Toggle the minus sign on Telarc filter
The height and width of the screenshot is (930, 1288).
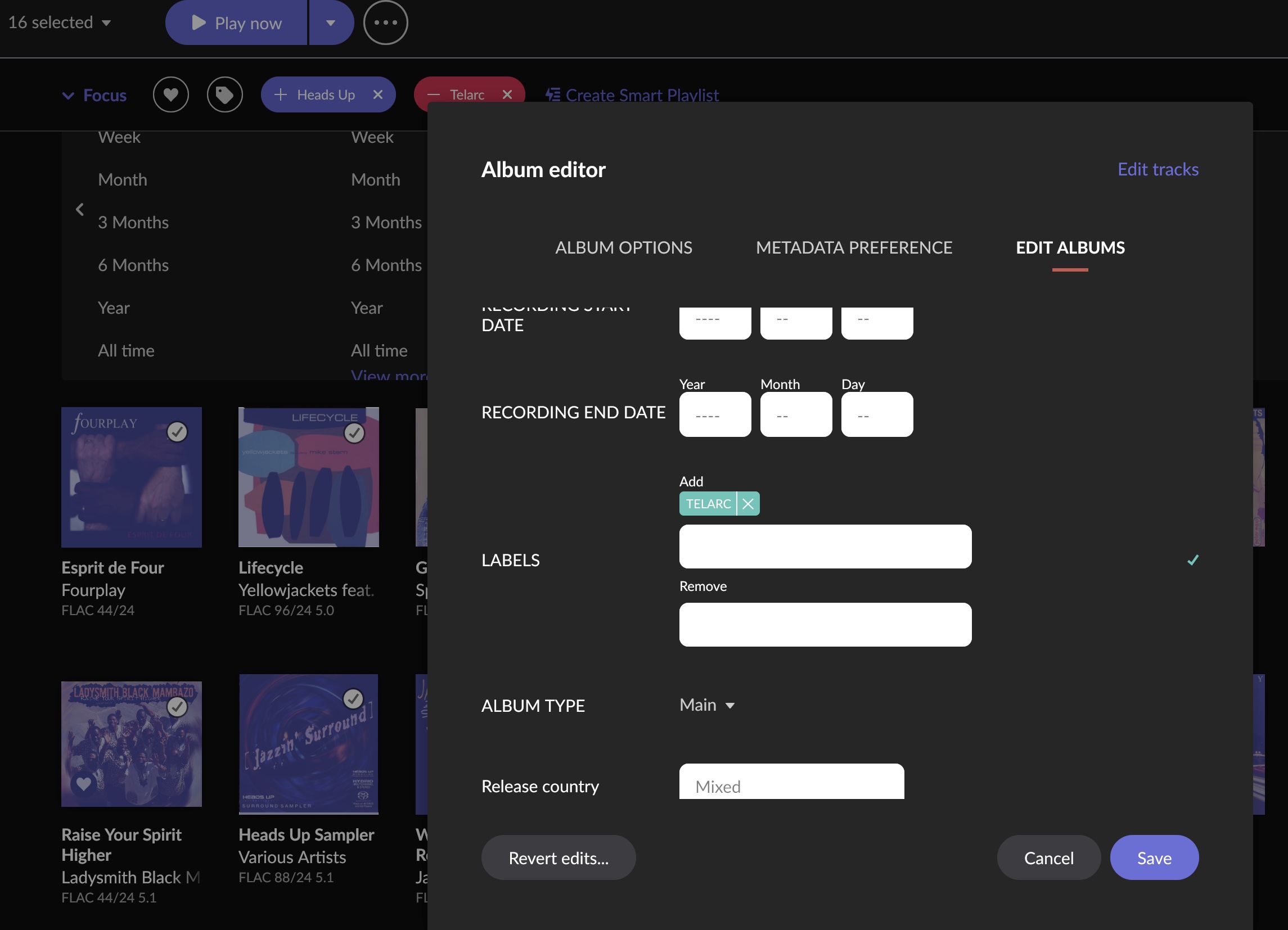(433, 95)
